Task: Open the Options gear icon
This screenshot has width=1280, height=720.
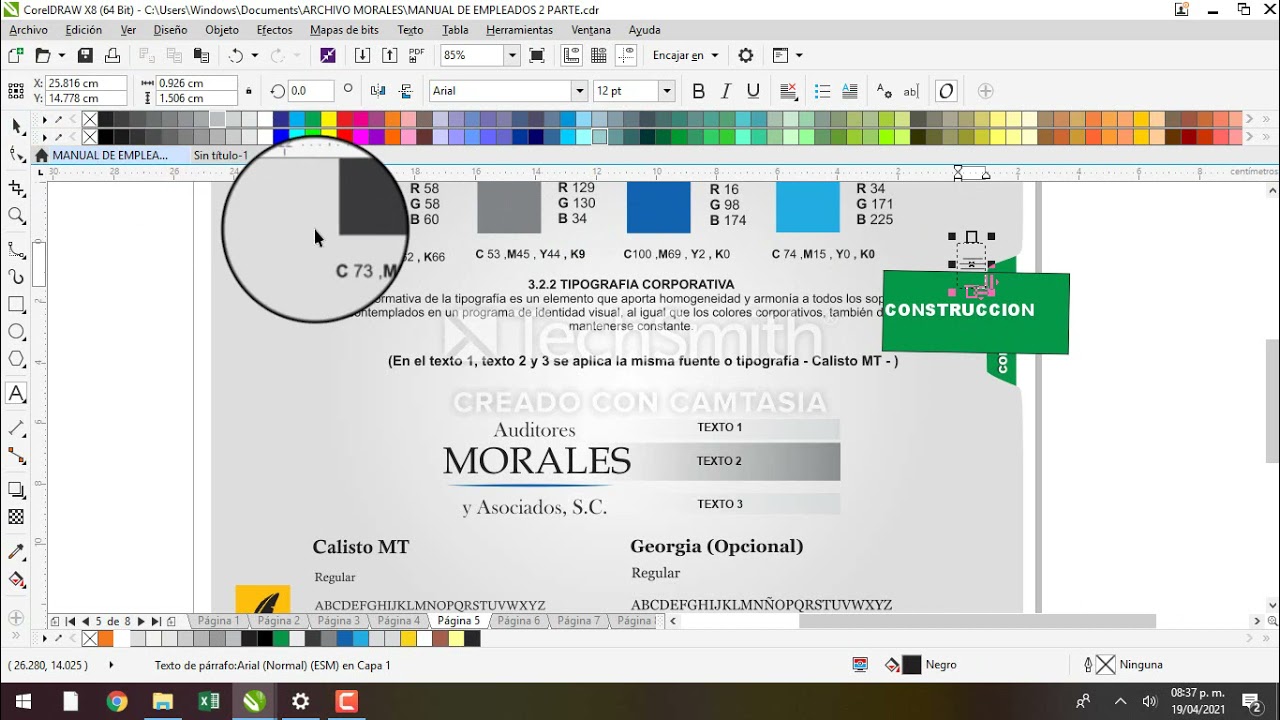Action: point(746,55)
